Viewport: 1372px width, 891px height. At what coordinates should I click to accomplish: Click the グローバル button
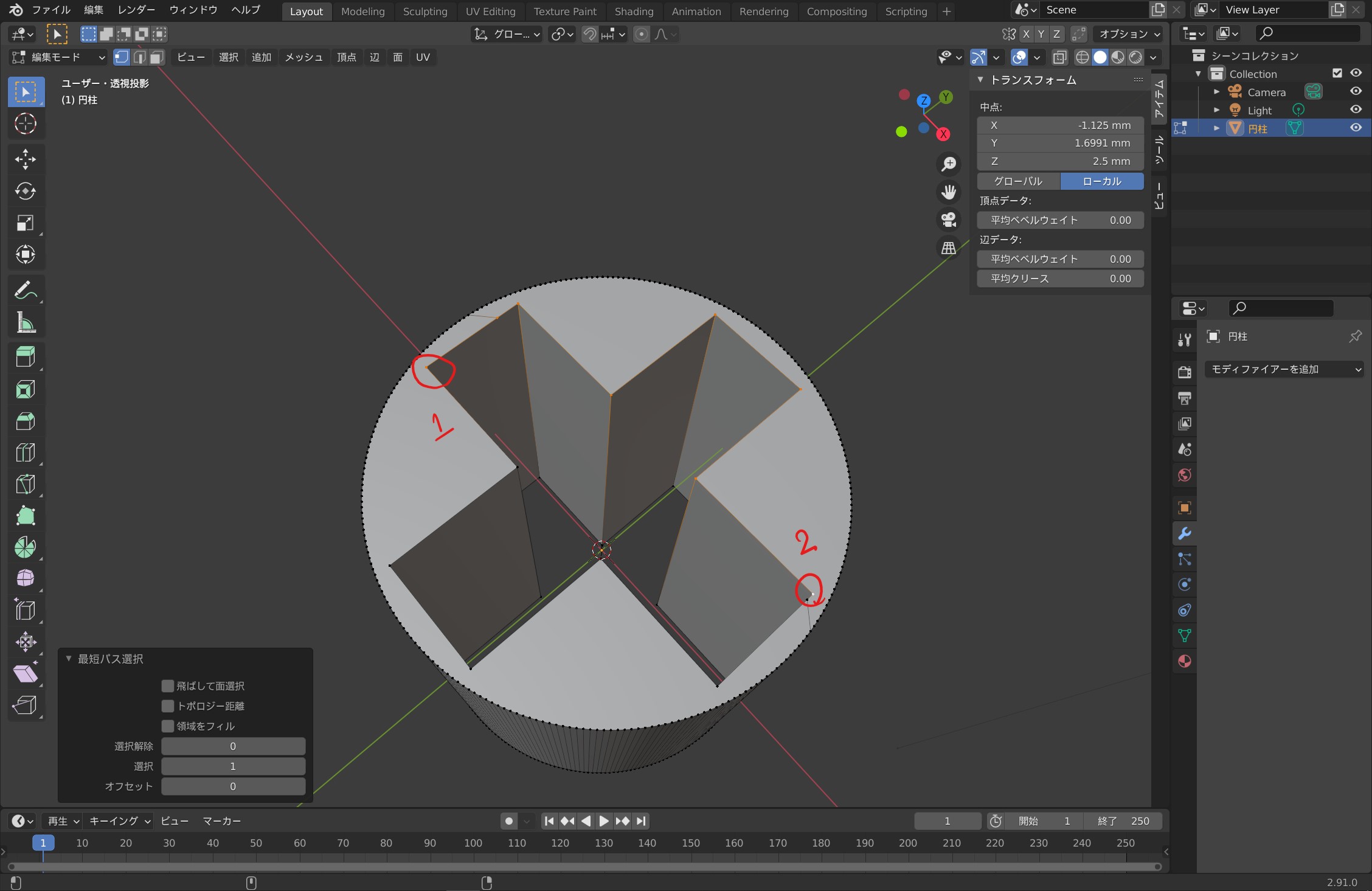click(x=1018, y=181)
